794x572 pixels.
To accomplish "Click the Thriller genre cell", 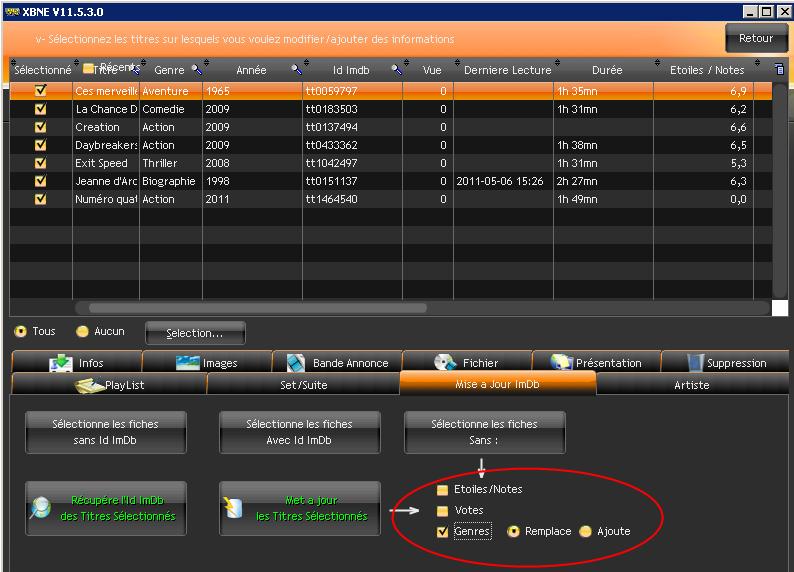I will click(171, 163).
